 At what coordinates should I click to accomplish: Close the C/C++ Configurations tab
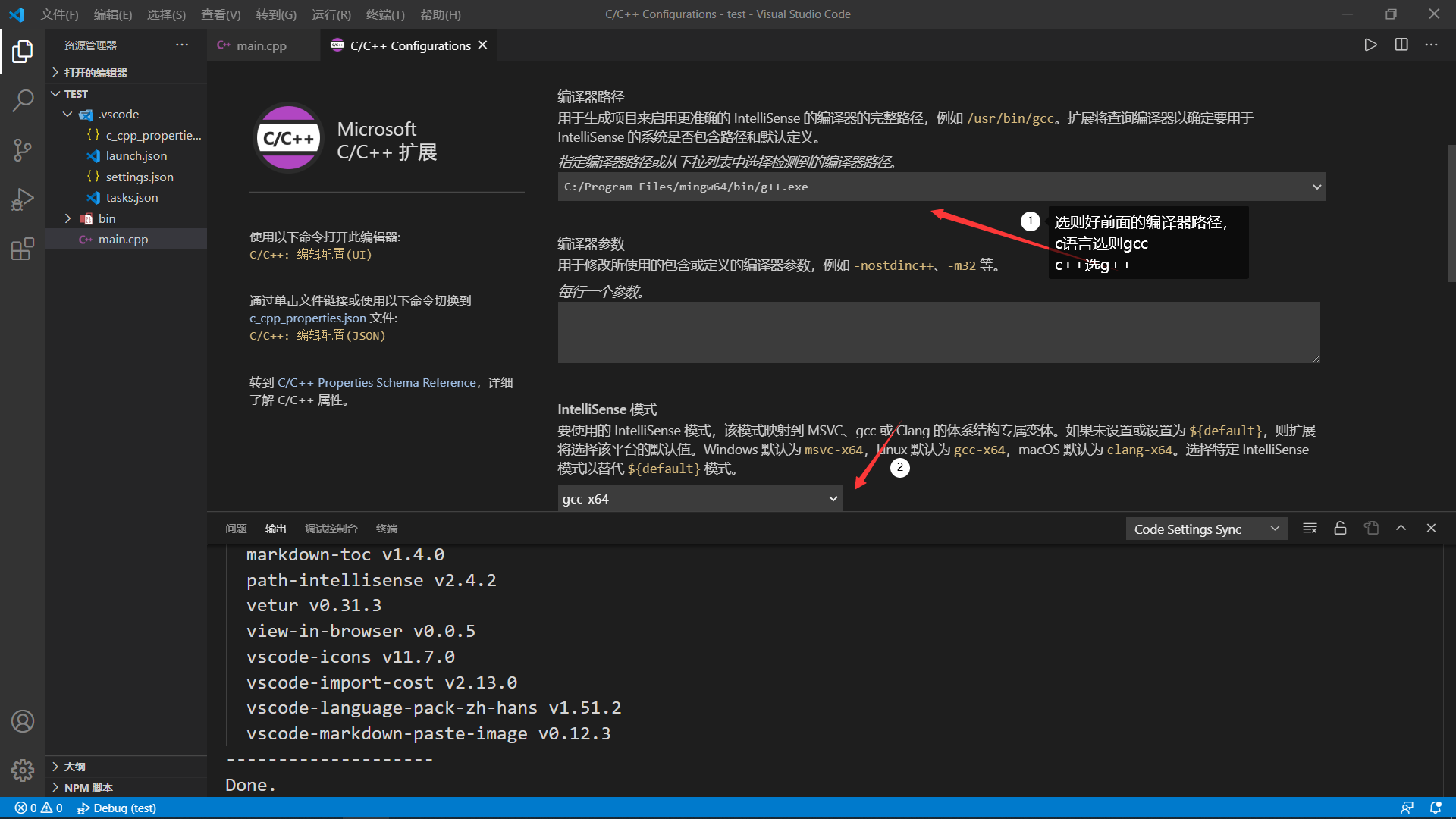point(482,45)
